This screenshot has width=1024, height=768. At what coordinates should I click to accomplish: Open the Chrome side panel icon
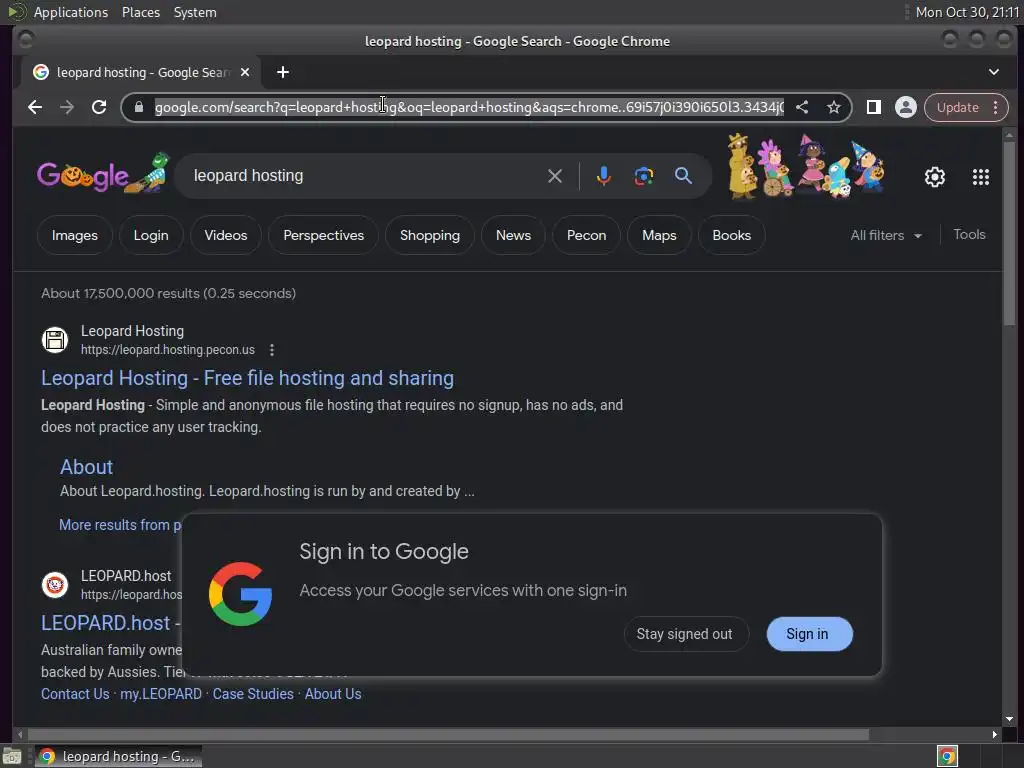click(873, 107)
